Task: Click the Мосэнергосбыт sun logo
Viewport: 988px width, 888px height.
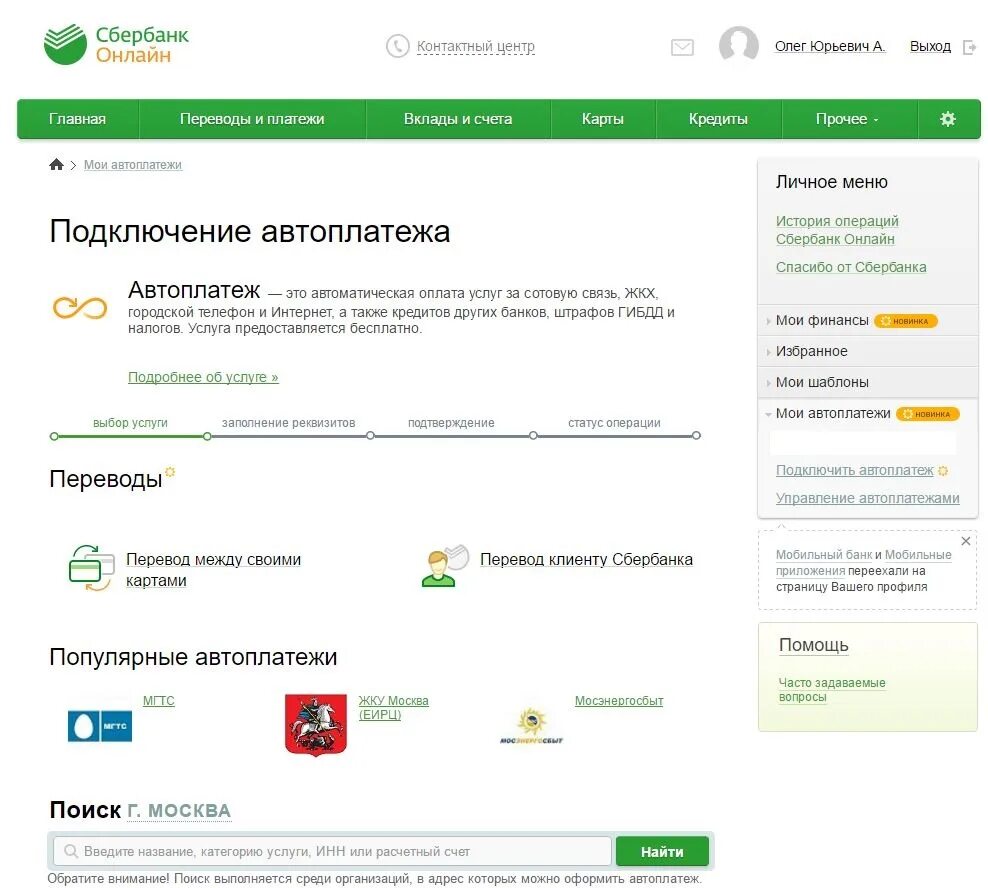Action: (x=531, y=725)
